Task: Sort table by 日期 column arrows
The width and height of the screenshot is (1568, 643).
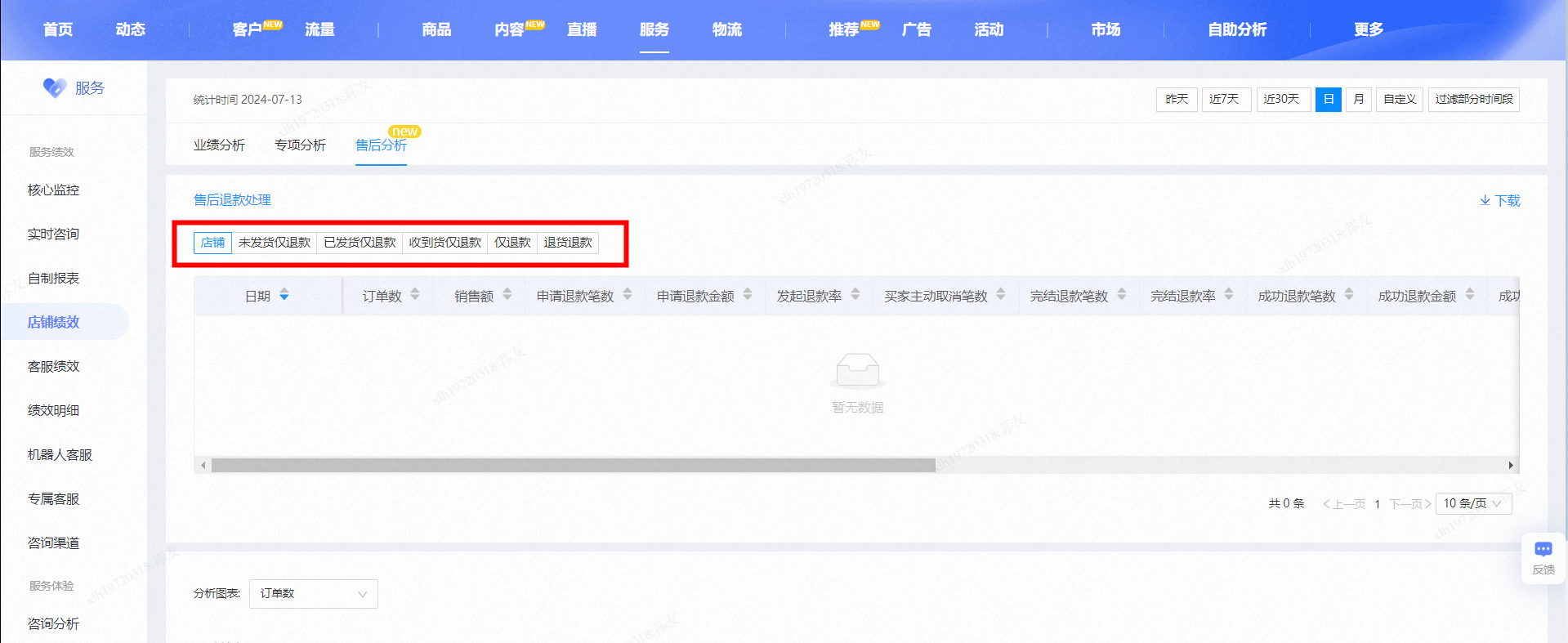Action: point(284,295)
